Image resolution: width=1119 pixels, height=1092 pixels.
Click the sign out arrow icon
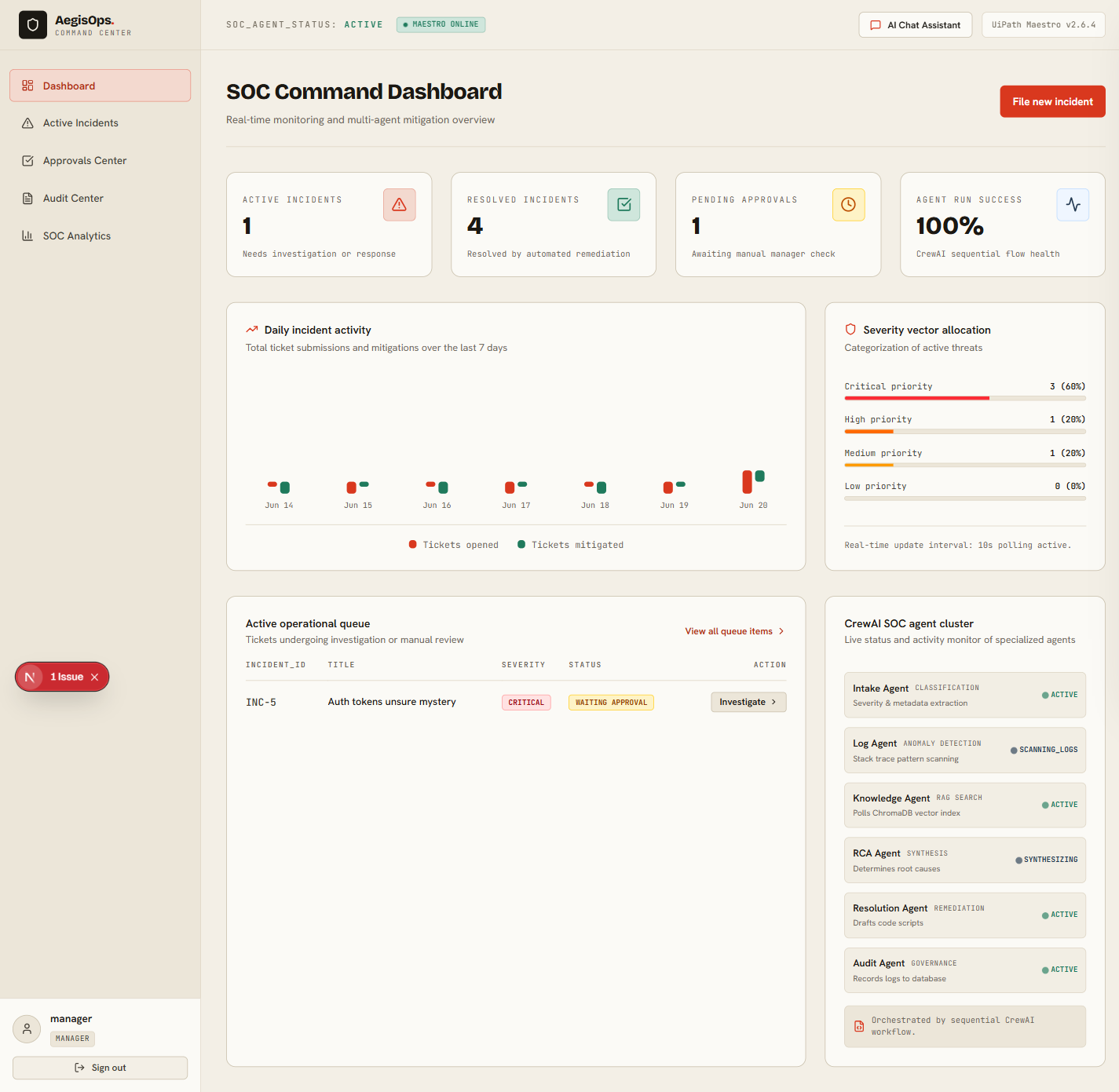click(79, 1068)
